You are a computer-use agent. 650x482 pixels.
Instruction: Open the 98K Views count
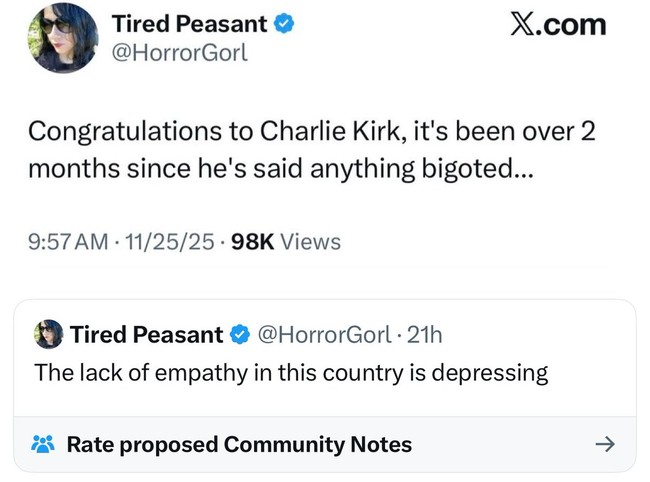(x=285, y=241)
